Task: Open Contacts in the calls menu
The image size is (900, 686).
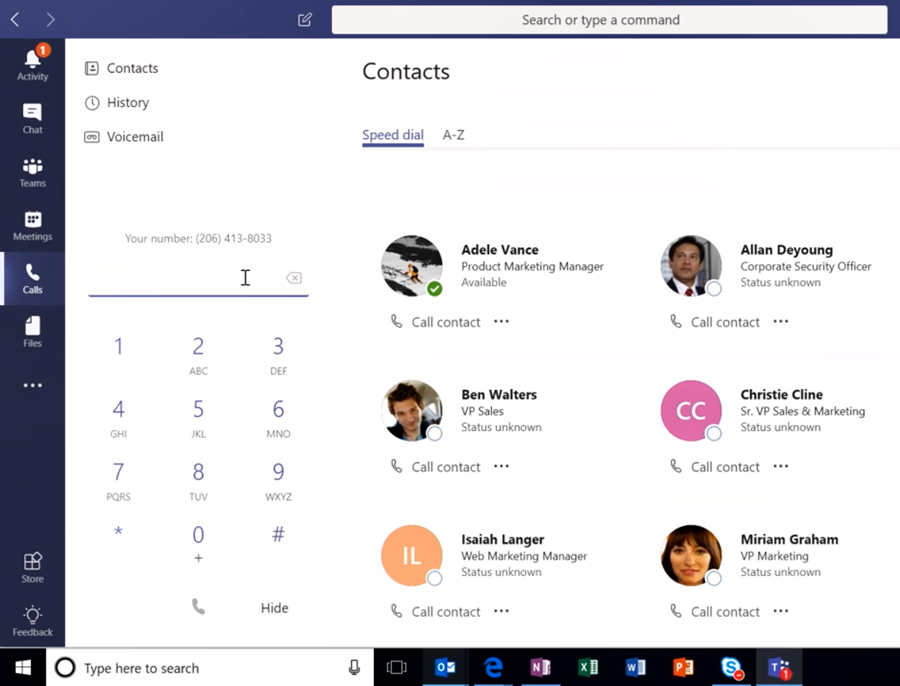Action: 121,68
